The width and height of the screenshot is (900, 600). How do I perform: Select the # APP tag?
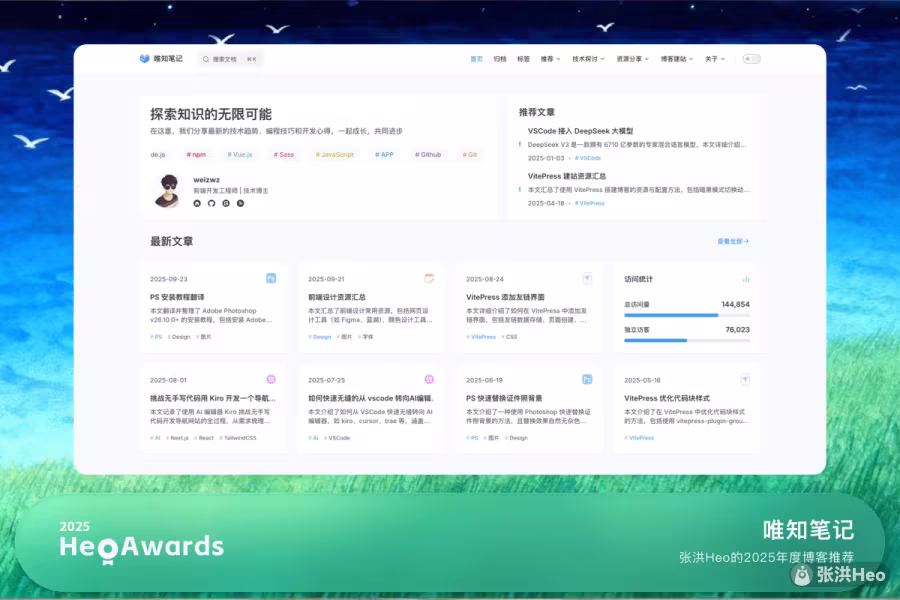tap(384, 154)
